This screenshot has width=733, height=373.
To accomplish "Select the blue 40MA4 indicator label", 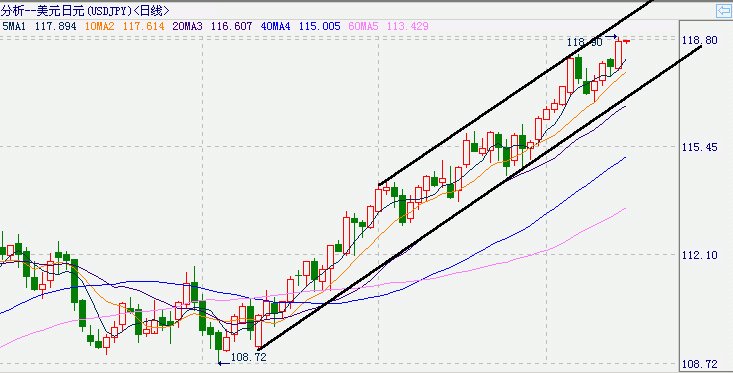I will 275,26.
